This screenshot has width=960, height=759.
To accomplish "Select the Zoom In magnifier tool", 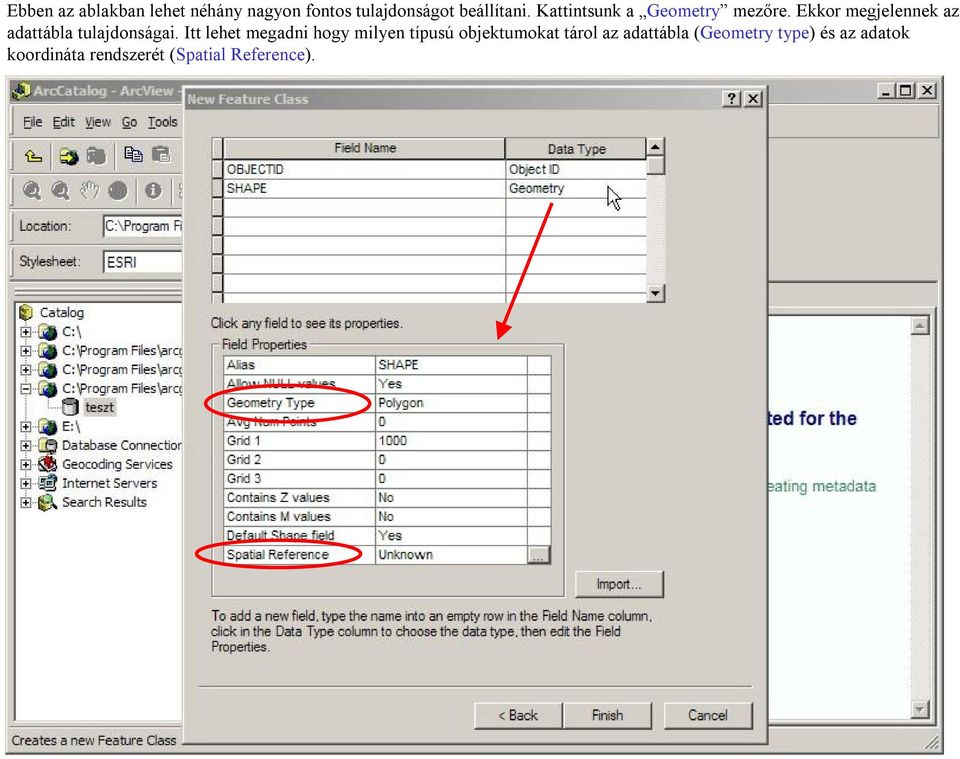I will click(x=32, y=191).
